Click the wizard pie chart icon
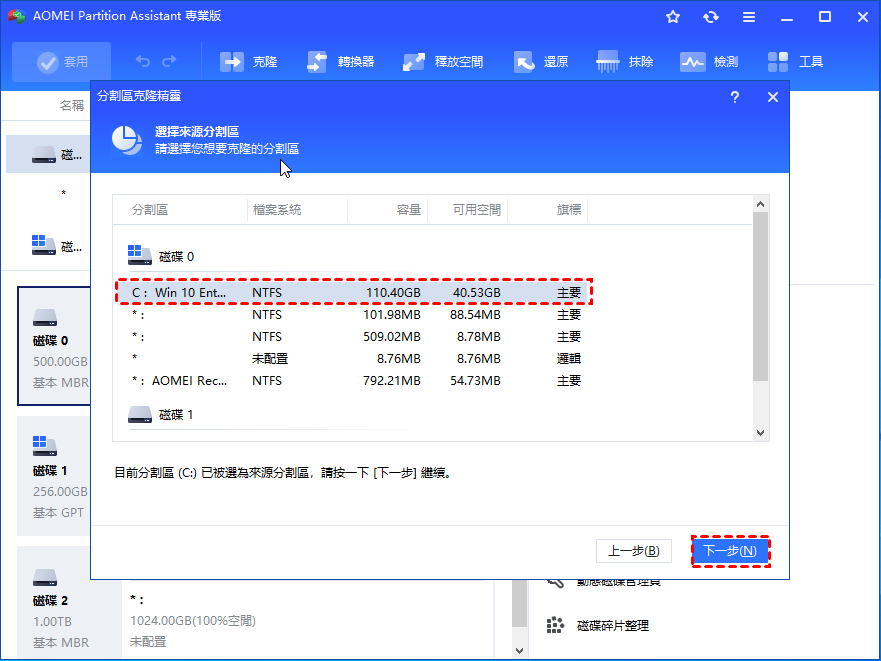 pos(127,140)
